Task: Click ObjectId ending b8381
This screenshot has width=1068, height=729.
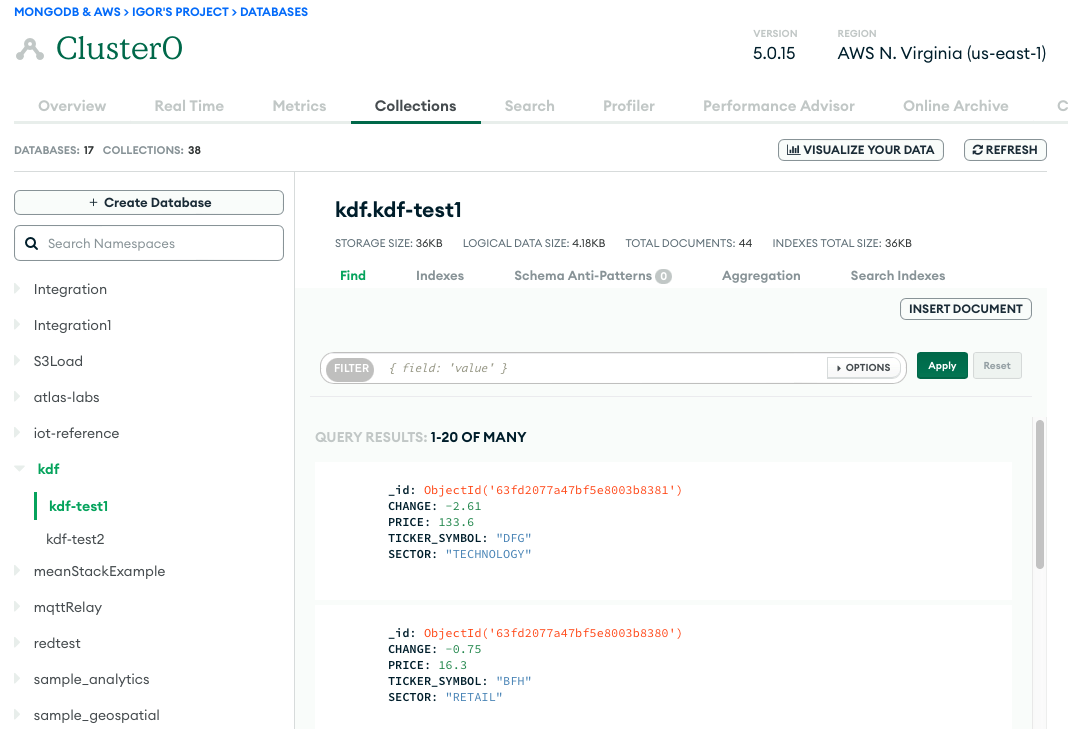Action: click(552, 490)
